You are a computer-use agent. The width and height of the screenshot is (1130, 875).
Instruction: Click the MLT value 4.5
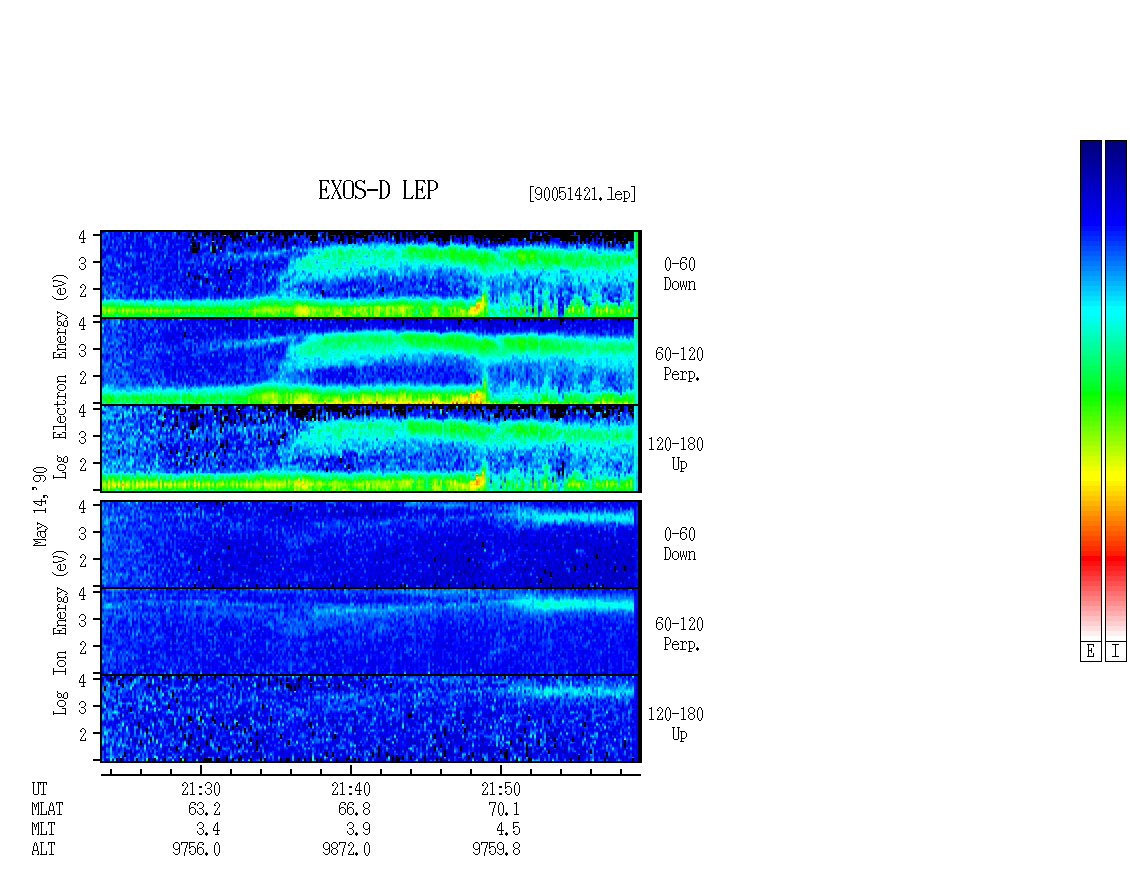click(508, 830)
